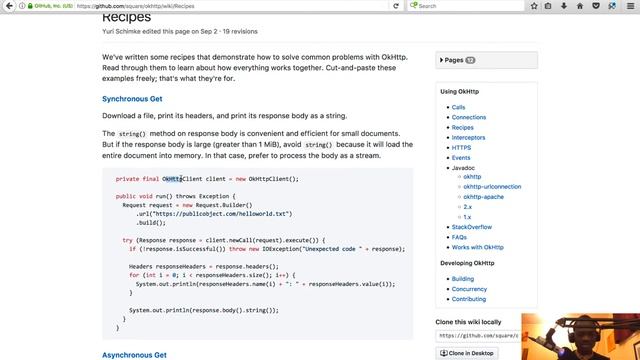
Task: Open the Interceptors wiki page
Action: (468, 138)
